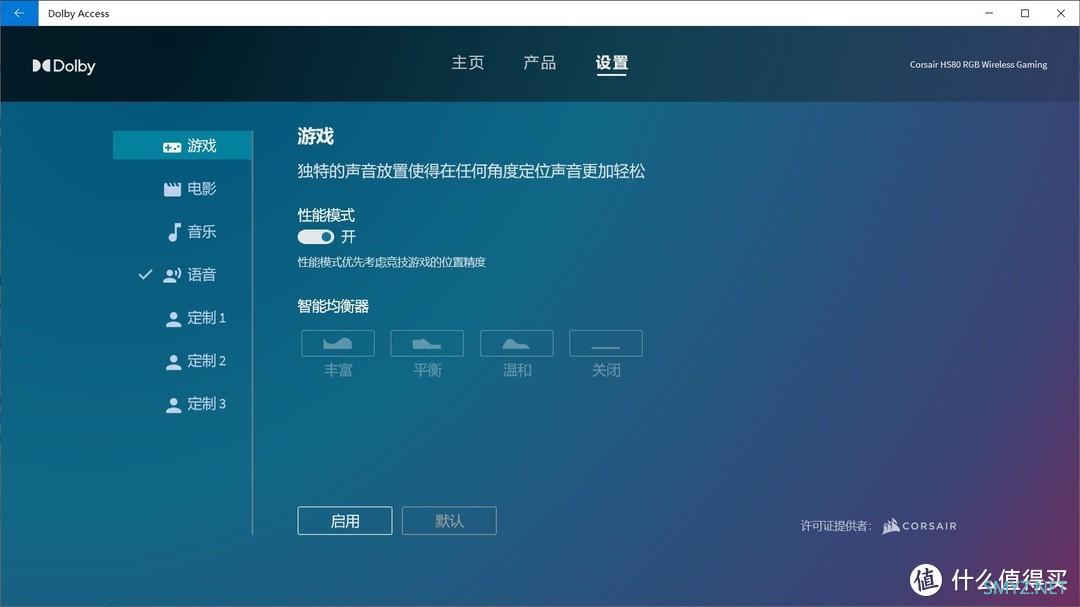Select the game controller icon for 游戏

pos(172,147)
